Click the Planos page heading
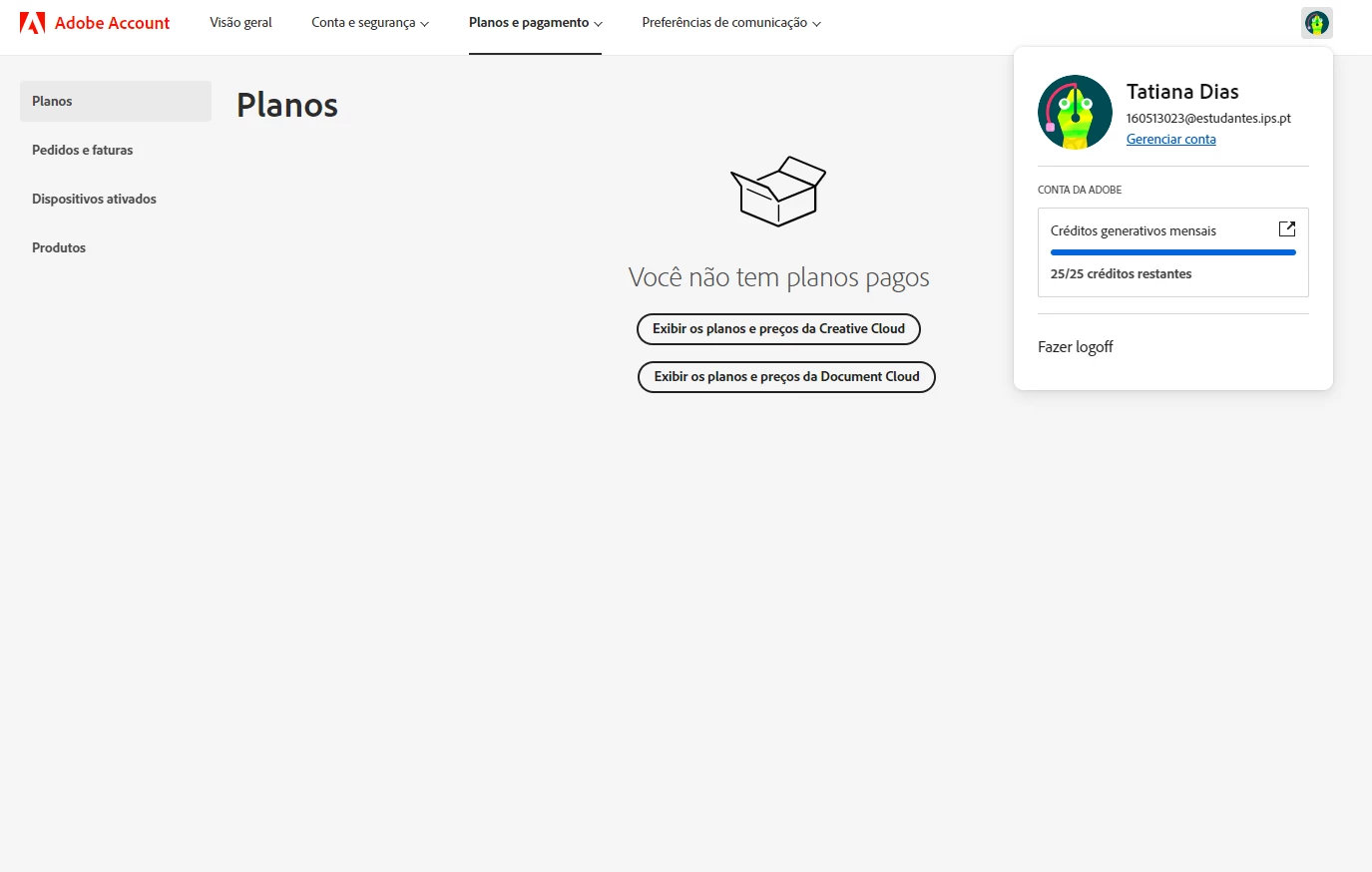 coord(287,105)
